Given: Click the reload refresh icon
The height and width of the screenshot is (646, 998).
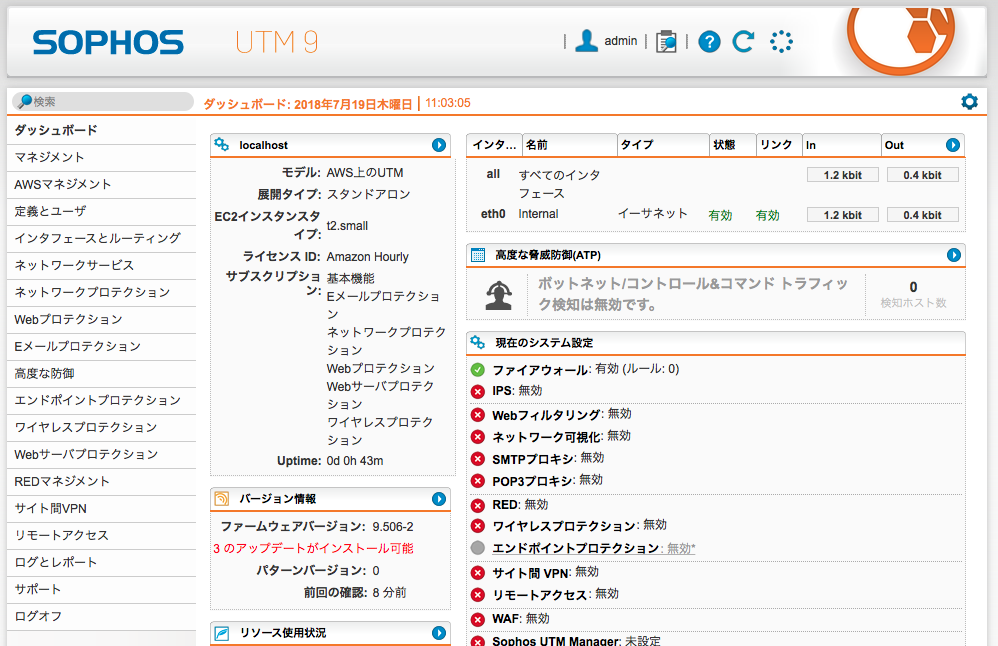Looking at the screenshot, I should point(743,42).
